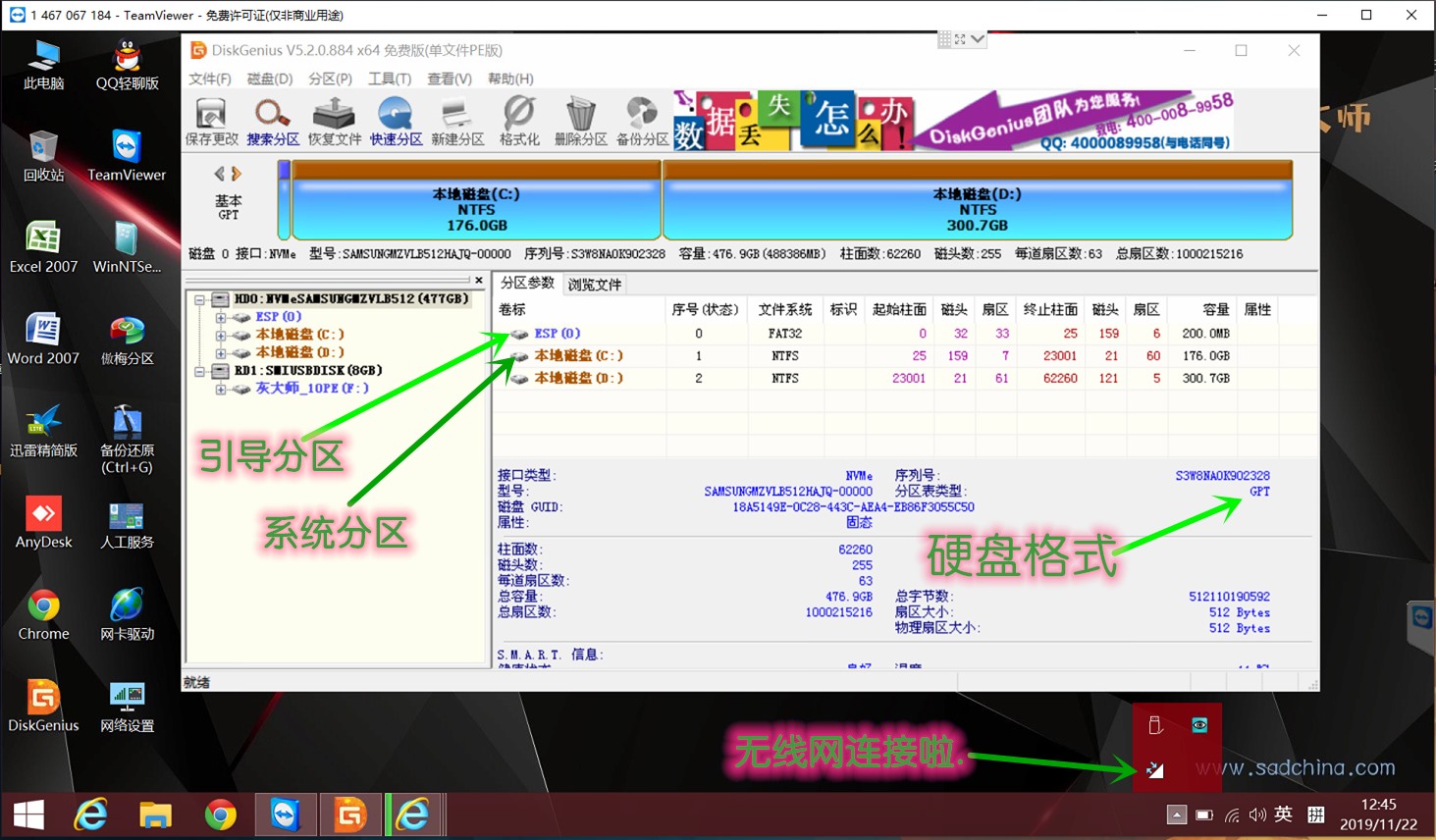Open the 备份还原 (Ctrl+G) desktop shortcut
1436x840 pixels.
point(127,439)
